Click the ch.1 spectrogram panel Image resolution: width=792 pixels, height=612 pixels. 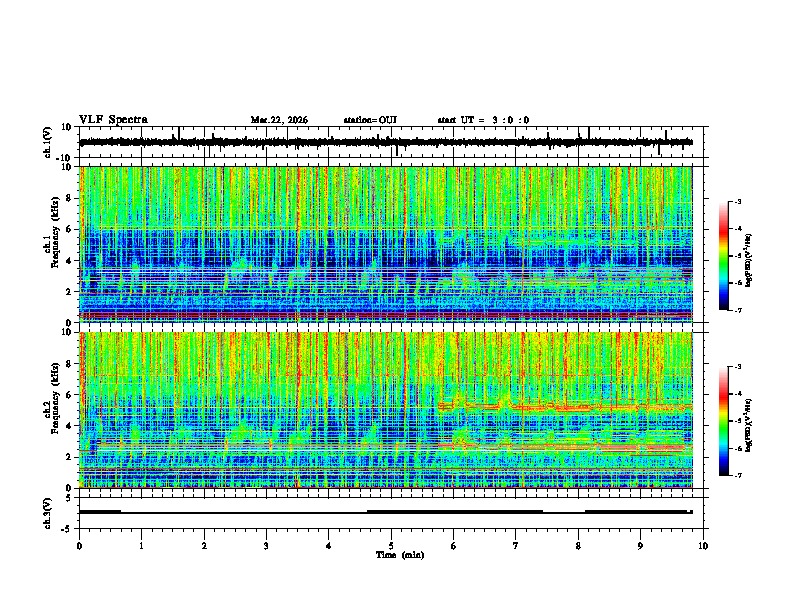tap(386, 244)
